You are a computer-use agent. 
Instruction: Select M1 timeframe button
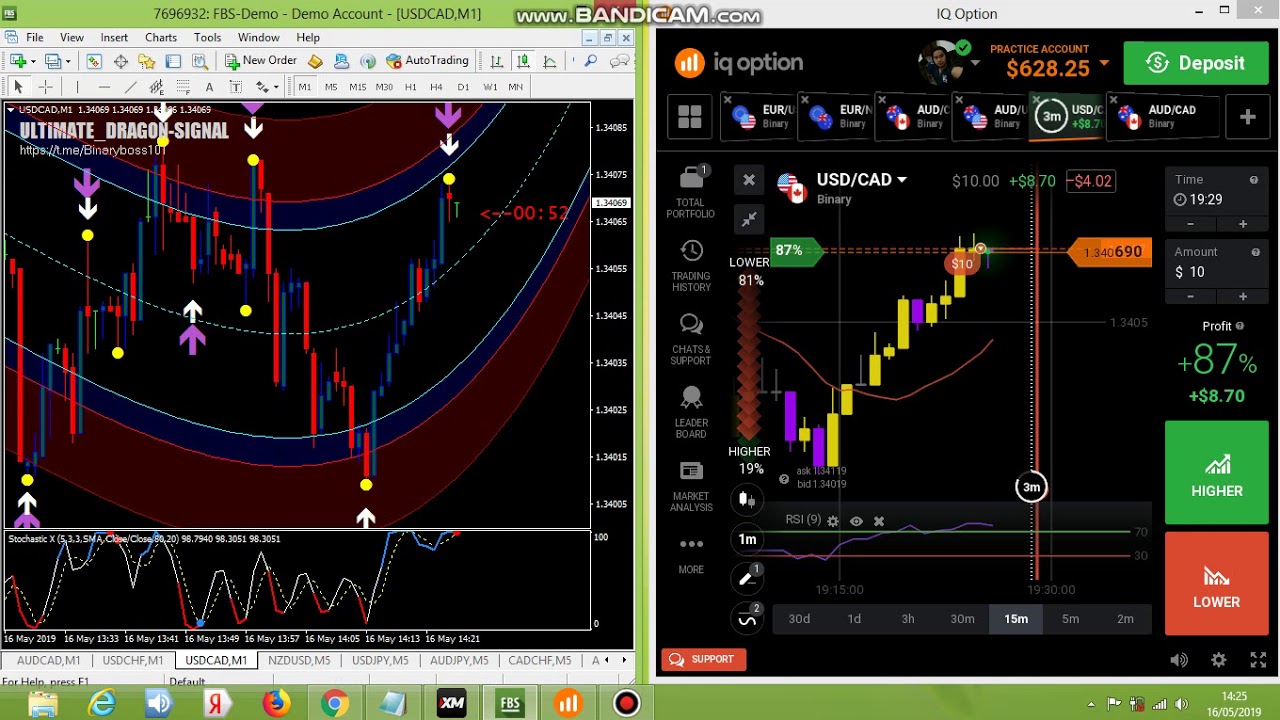(x=304, y=87)
